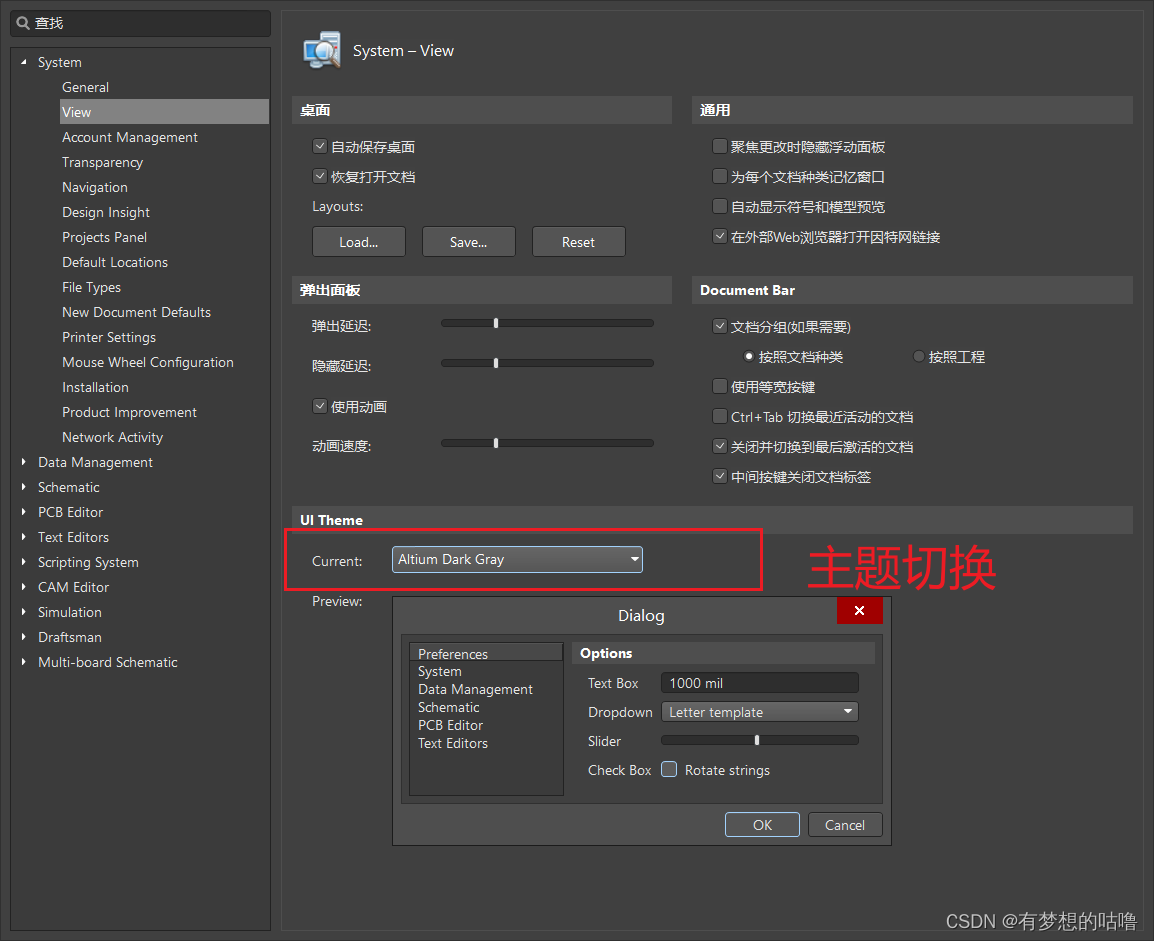Open New Document Defaults page
The image size is (1154, 941).
pyautogui.click(x=136, y=312)
